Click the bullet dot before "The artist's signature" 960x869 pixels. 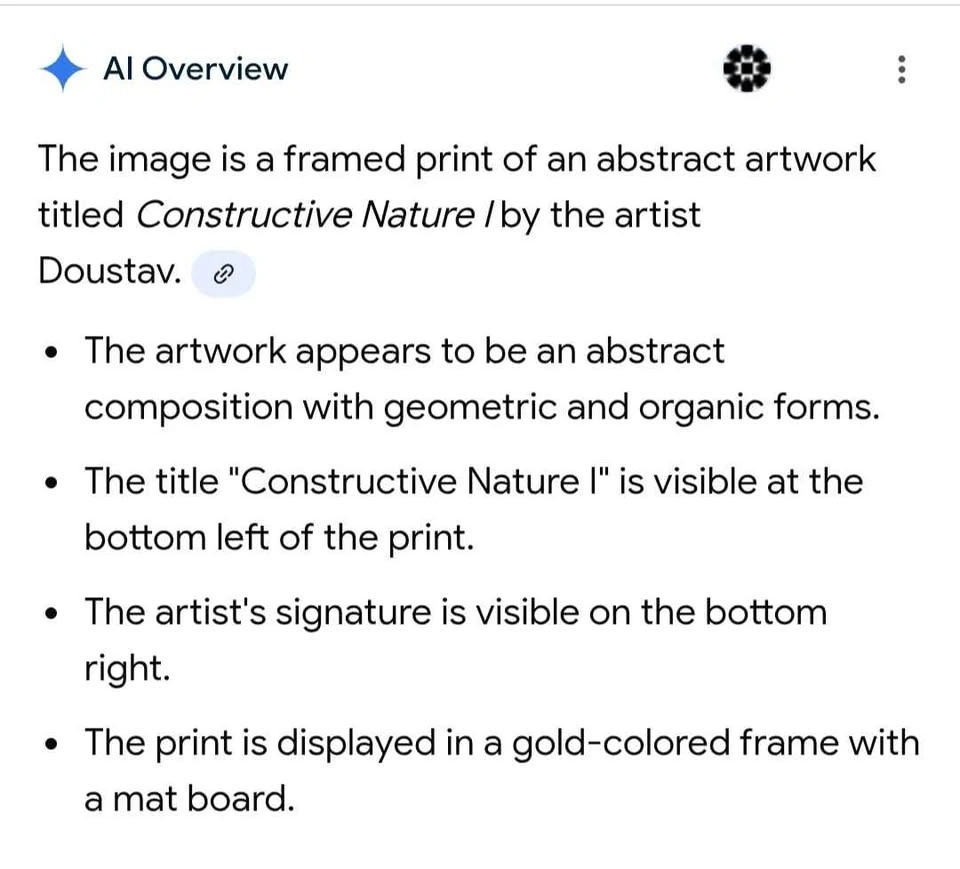pyautogui.click(x=52, y=613)
